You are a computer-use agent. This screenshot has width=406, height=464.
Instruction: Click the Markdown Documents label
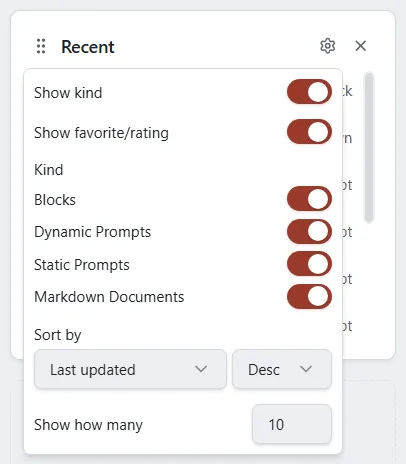point(109,297)
